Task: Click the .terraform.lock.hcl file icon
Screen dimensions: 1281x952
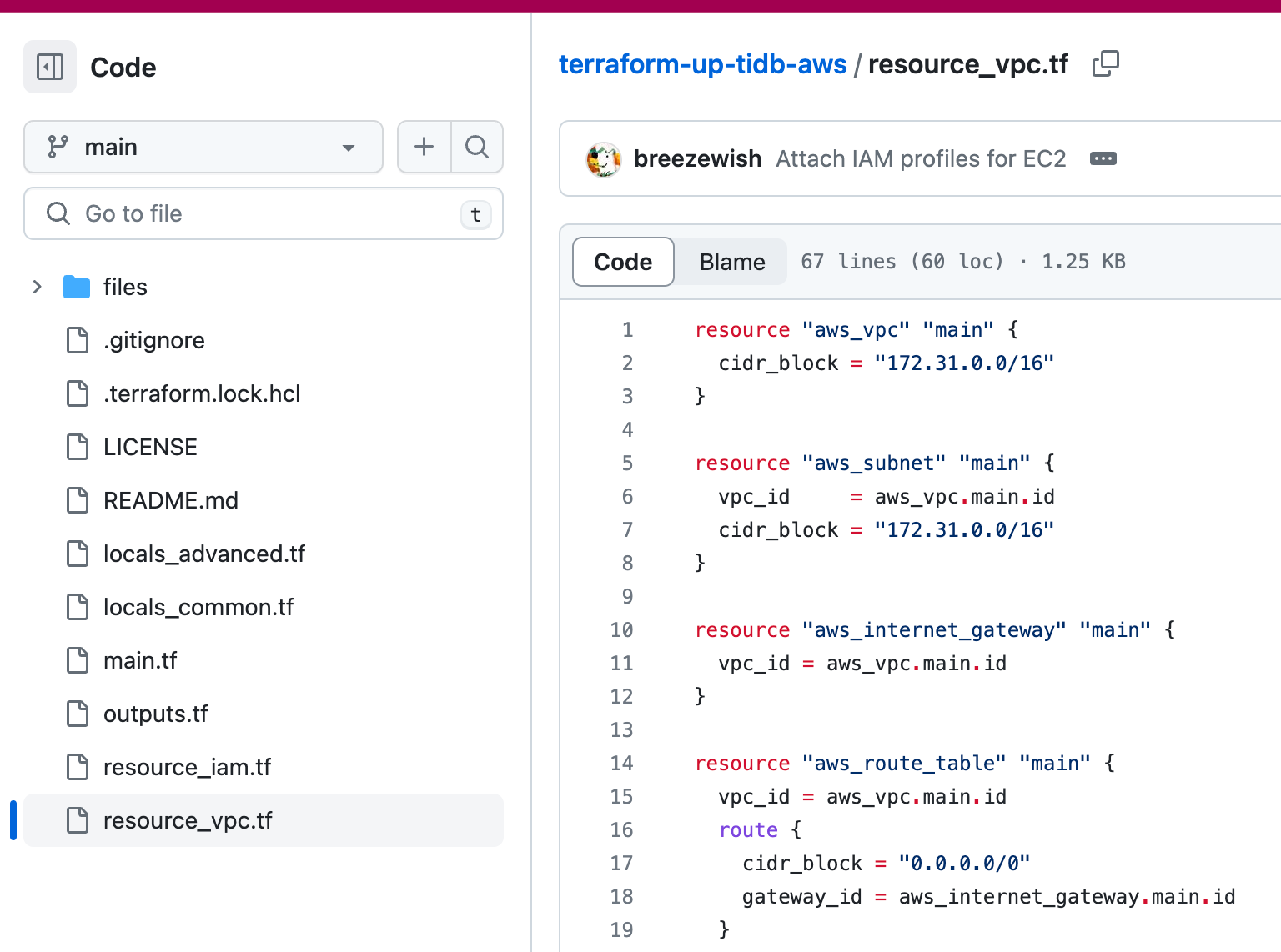Action: tap(78, 393)
